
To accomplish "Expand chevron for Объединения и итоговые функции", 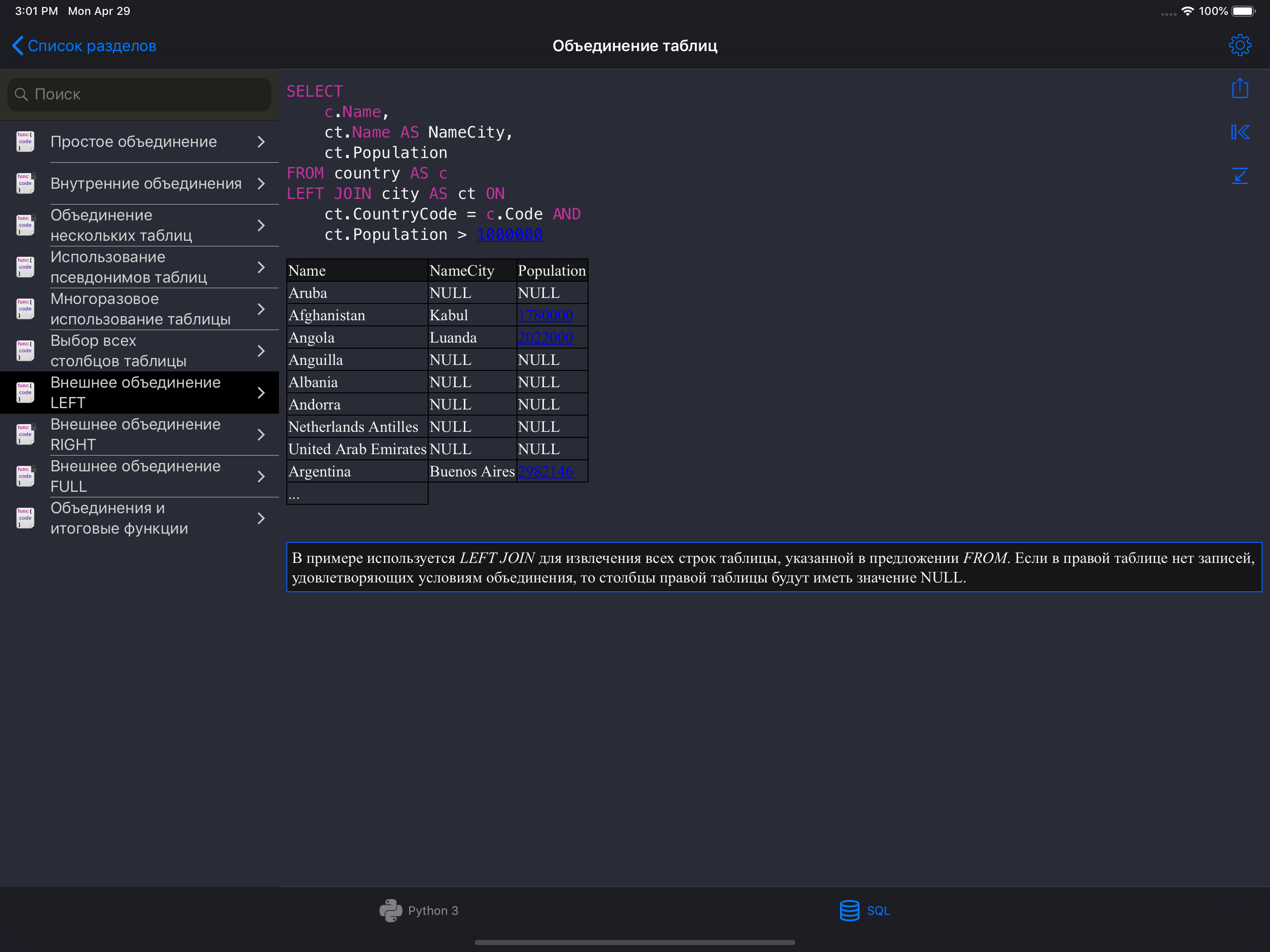I will coord(261,518).
